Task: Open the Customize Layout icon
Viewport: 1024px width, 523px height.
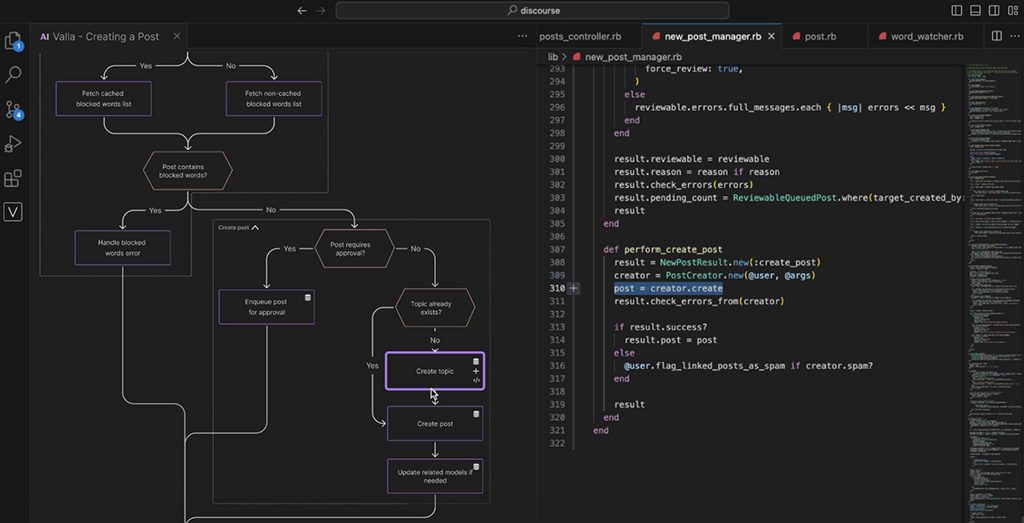Action: (1012, 10)
